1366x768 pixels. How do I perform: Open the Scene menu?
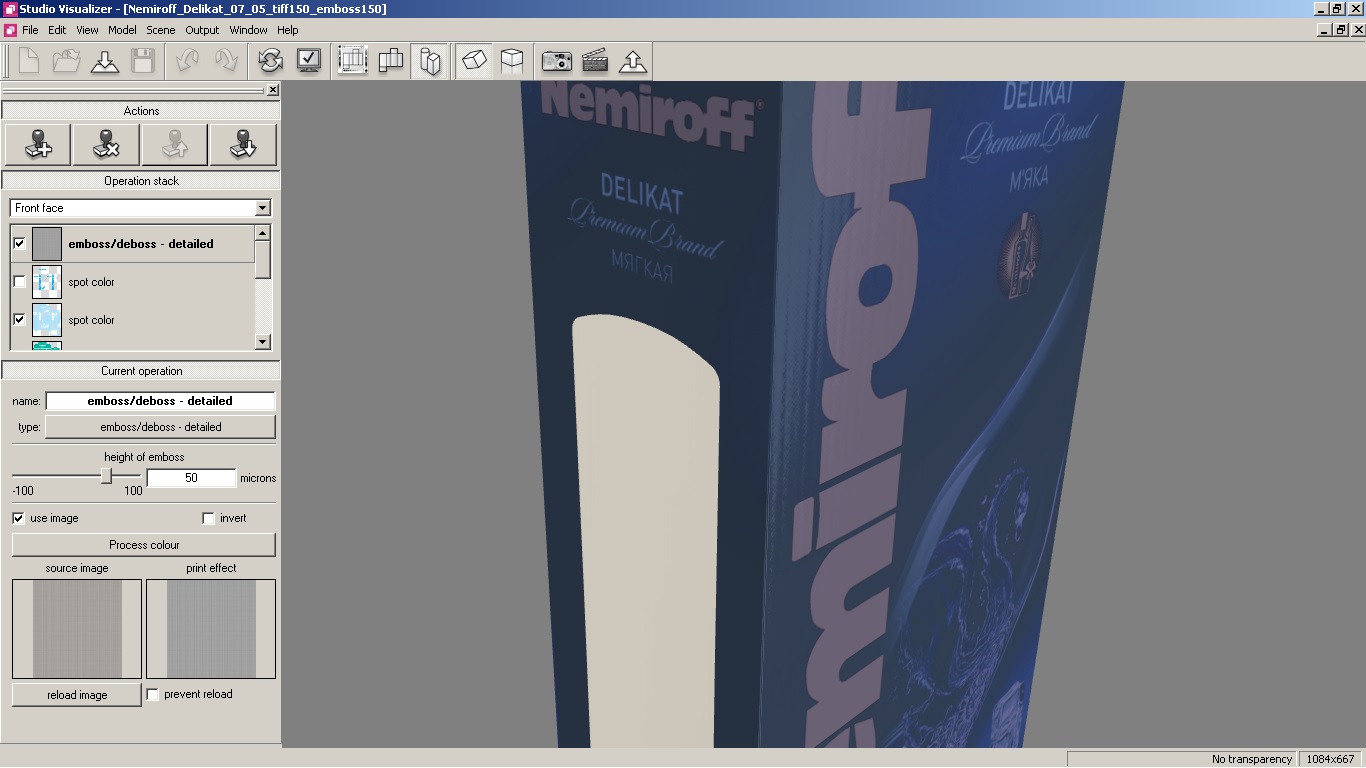tap(161, 30)
